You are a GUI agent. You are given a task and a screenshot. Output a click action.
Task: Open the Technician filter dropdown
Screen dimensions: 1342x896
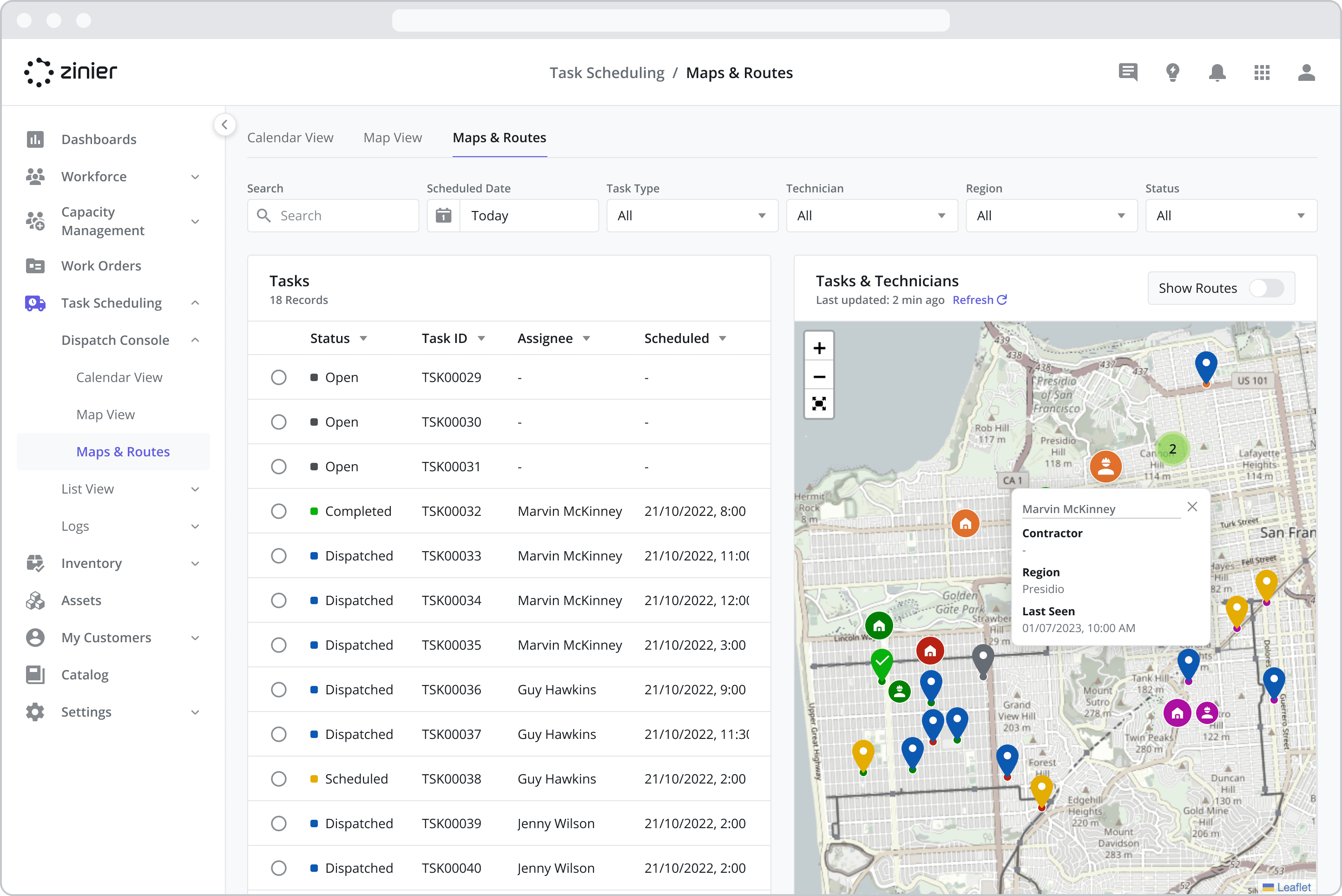(x=871, y=216)
